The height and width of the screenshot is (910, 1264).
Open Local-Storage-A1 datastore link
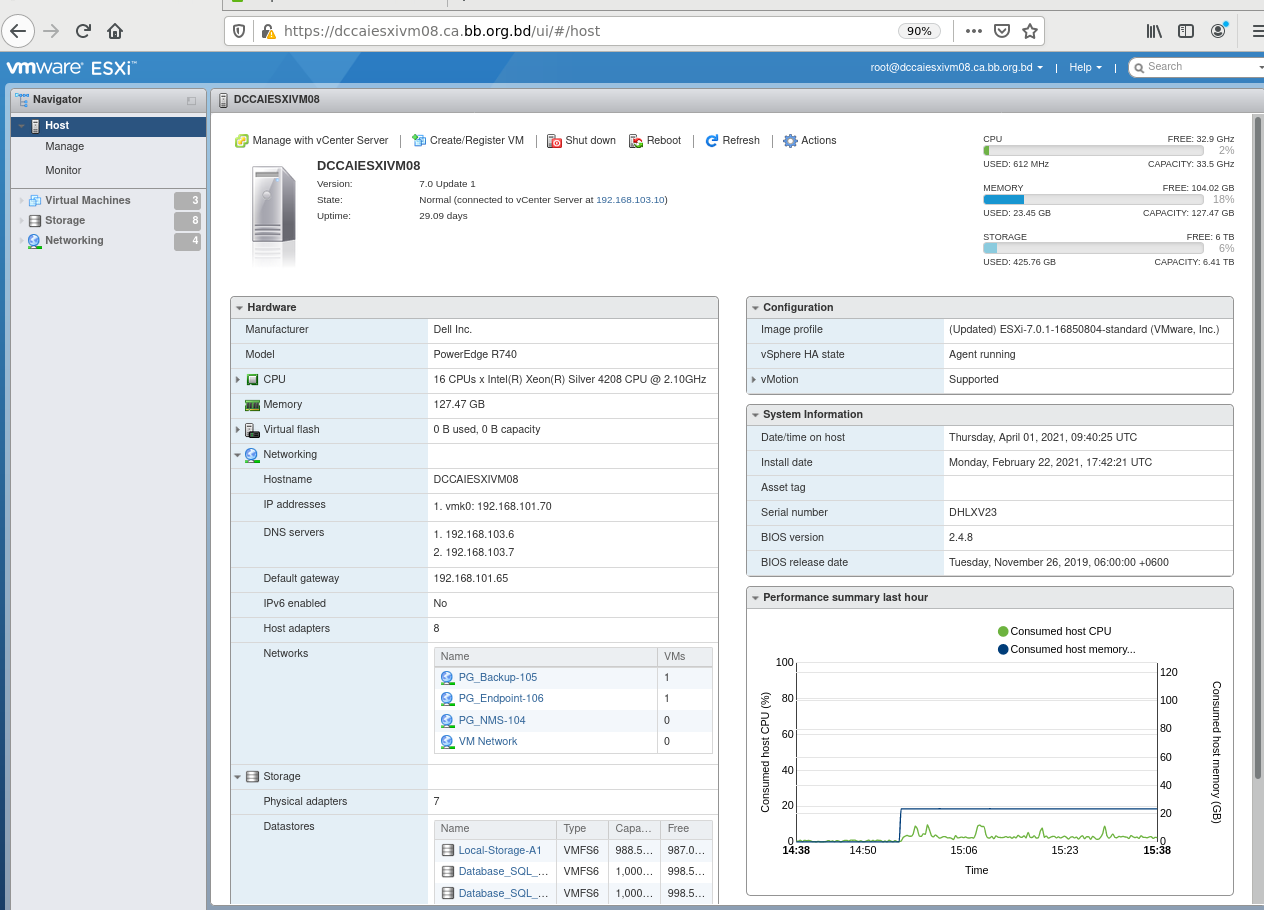(500, 850)
